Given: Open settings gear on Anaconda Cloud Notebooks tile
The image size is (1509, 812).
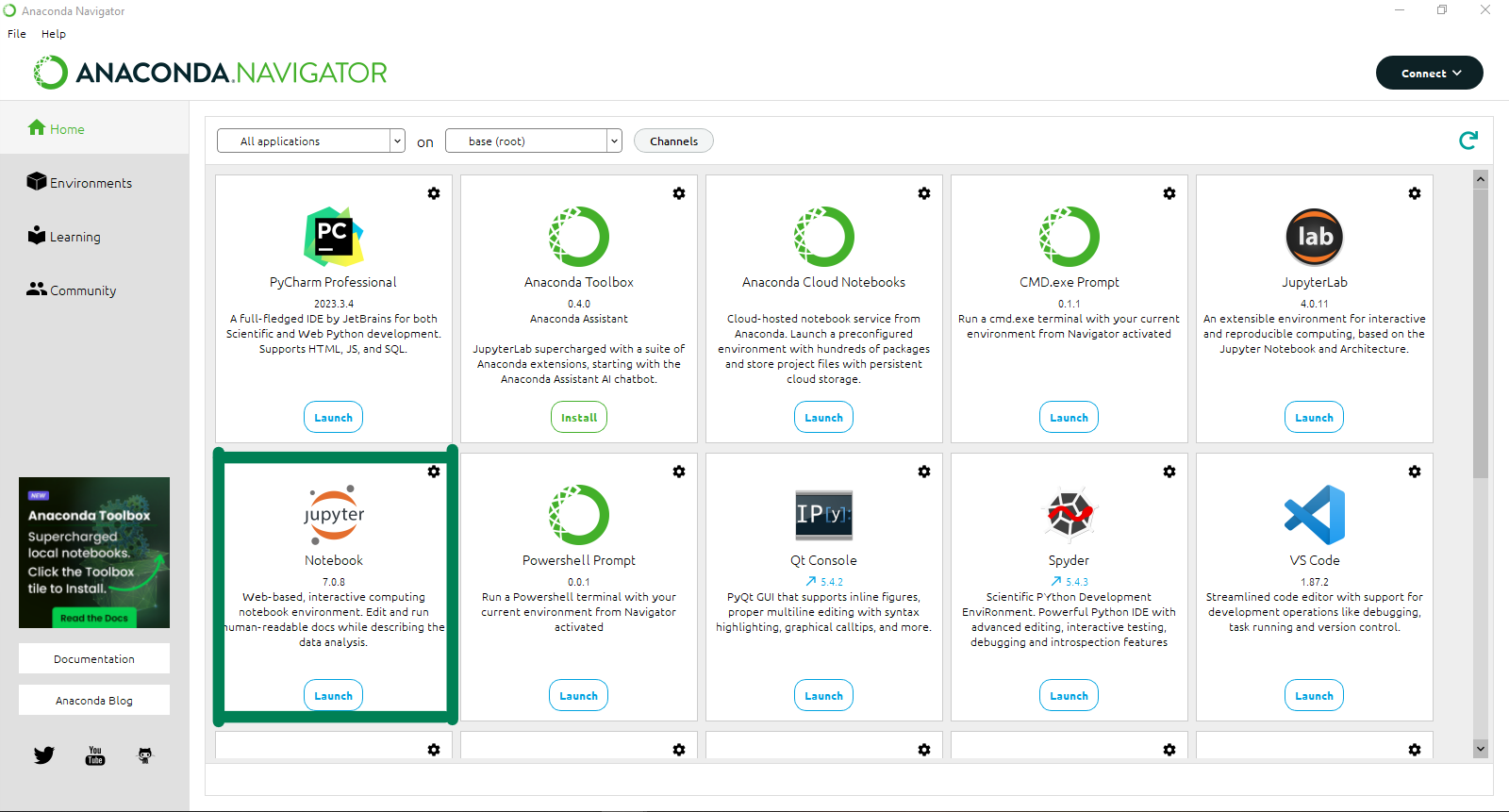Looking at the screenshot, I should coord(924,193).
